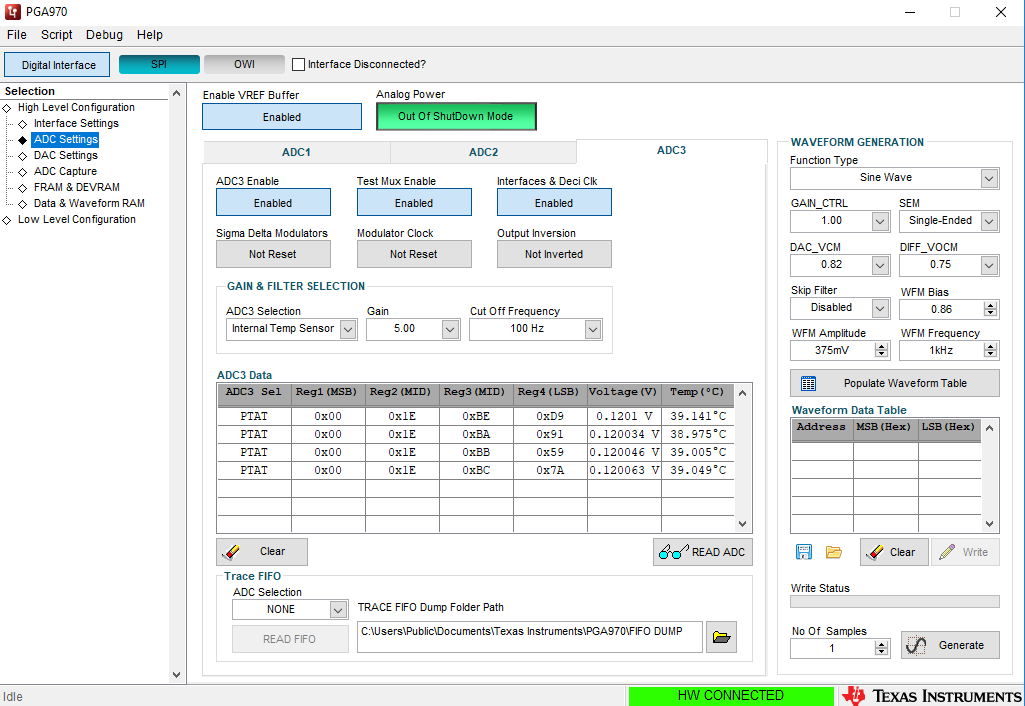Click selection panel scroll down arrow
The width and height of the screenshot is (1025, 706).
[x=176, y=675]
